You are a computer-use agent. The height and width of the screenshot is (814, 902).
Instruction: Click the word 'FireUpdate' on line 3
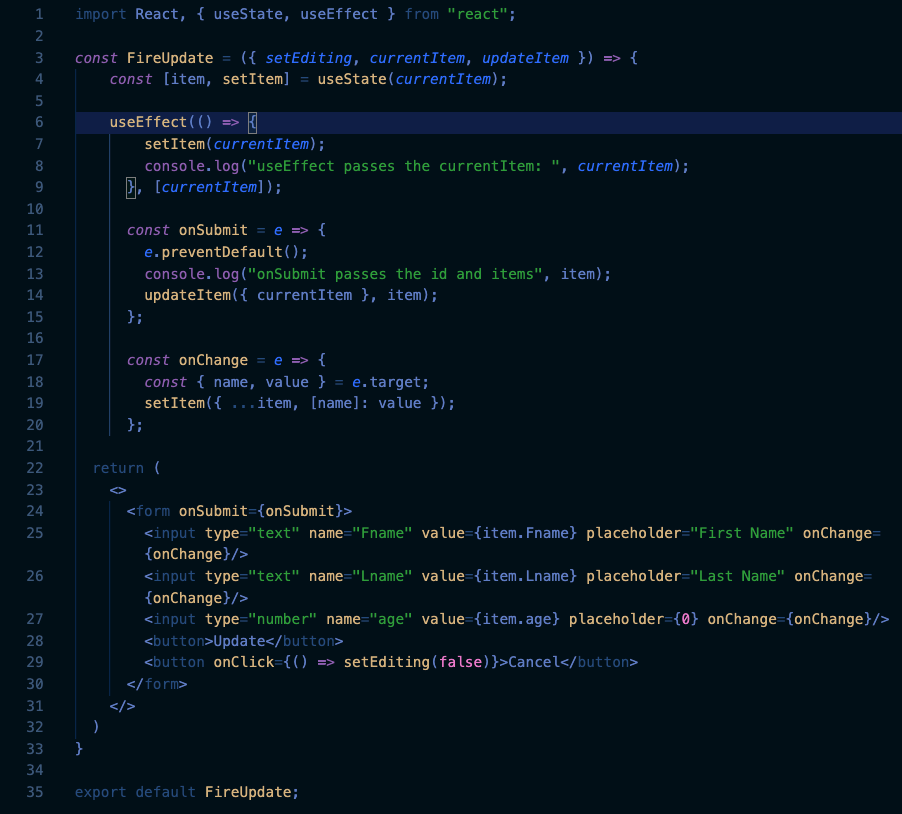170,58
